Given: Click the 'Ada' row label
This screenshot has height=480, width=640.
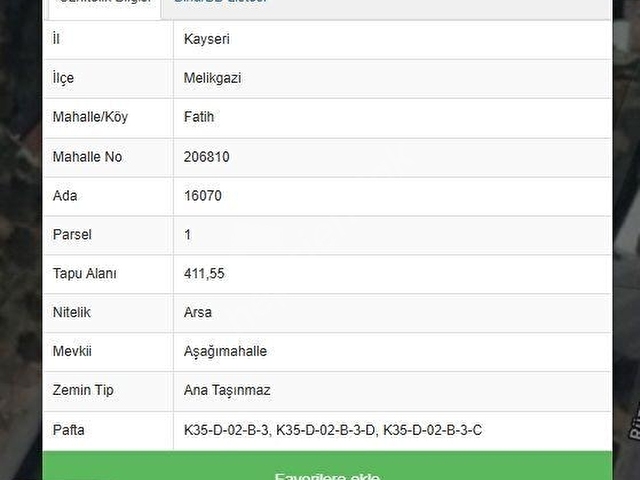Looking at the screenshot, I should tap(65, 196).
